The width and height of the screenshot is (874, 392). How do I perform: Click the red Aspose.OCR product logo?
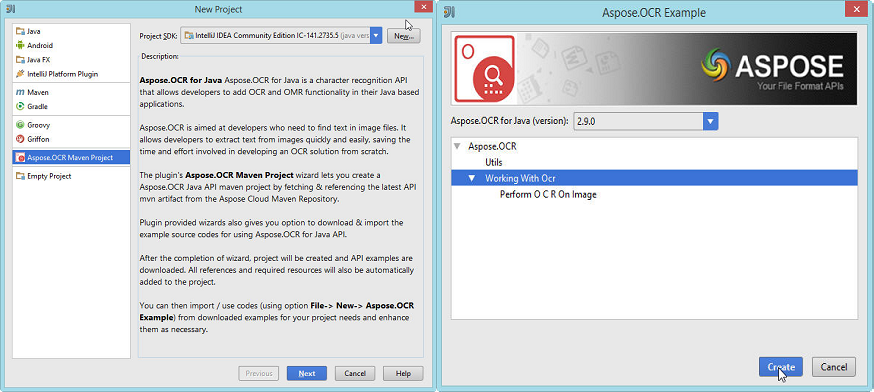[x=484, y=69]
